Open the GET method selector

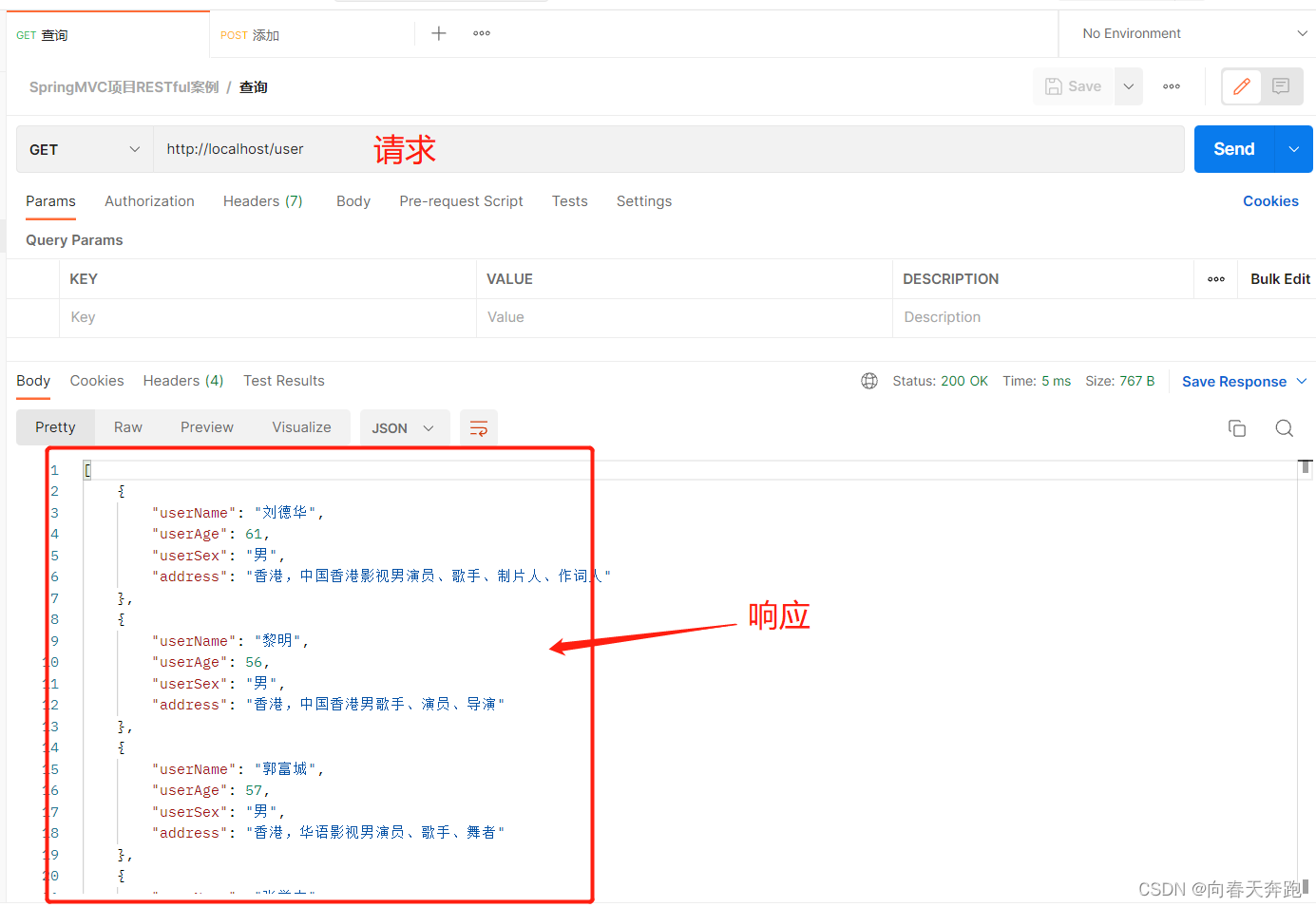click(x=85, y=149)
